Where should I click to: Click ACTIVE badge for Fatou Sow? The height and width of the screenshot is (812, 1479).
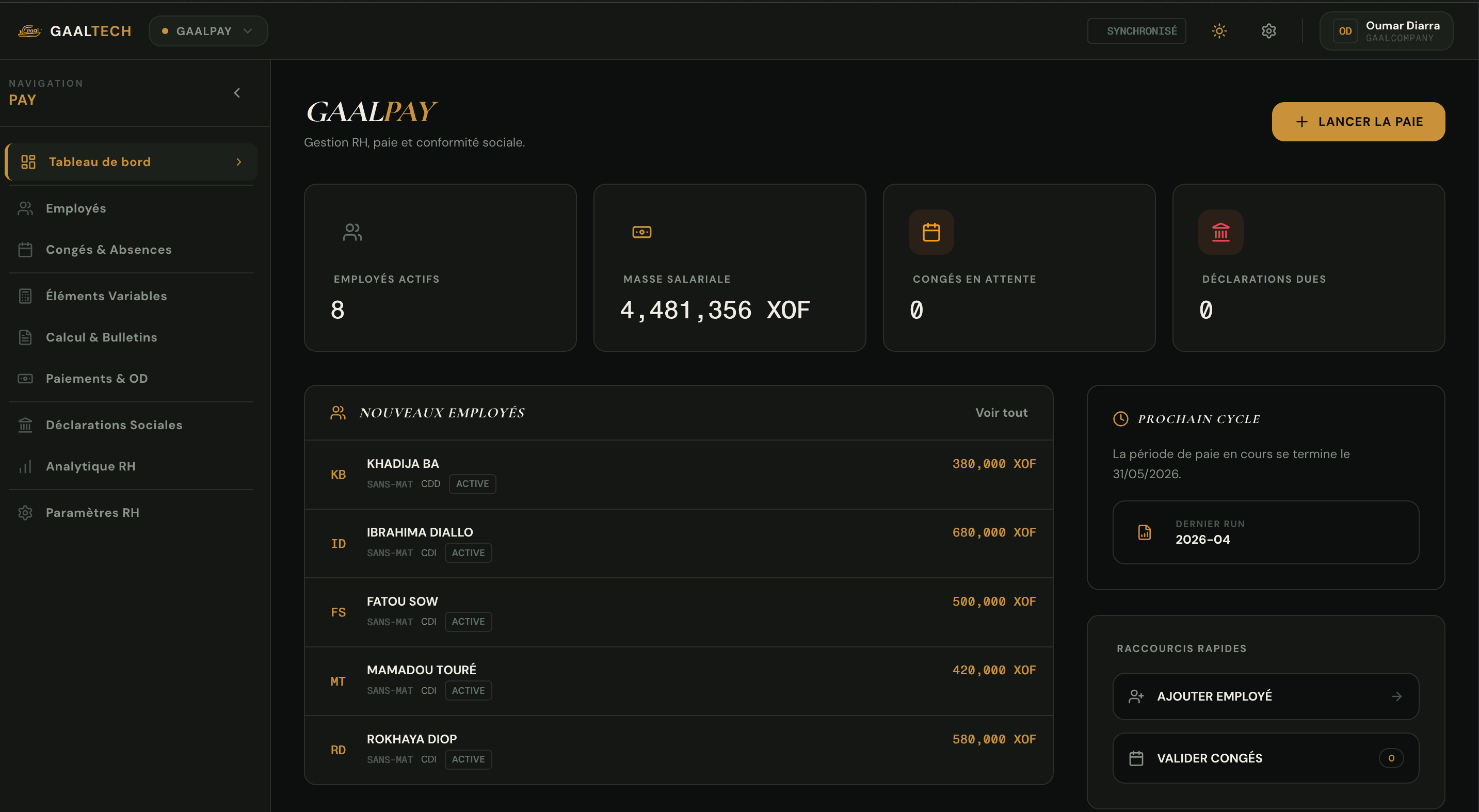point(469,622)
